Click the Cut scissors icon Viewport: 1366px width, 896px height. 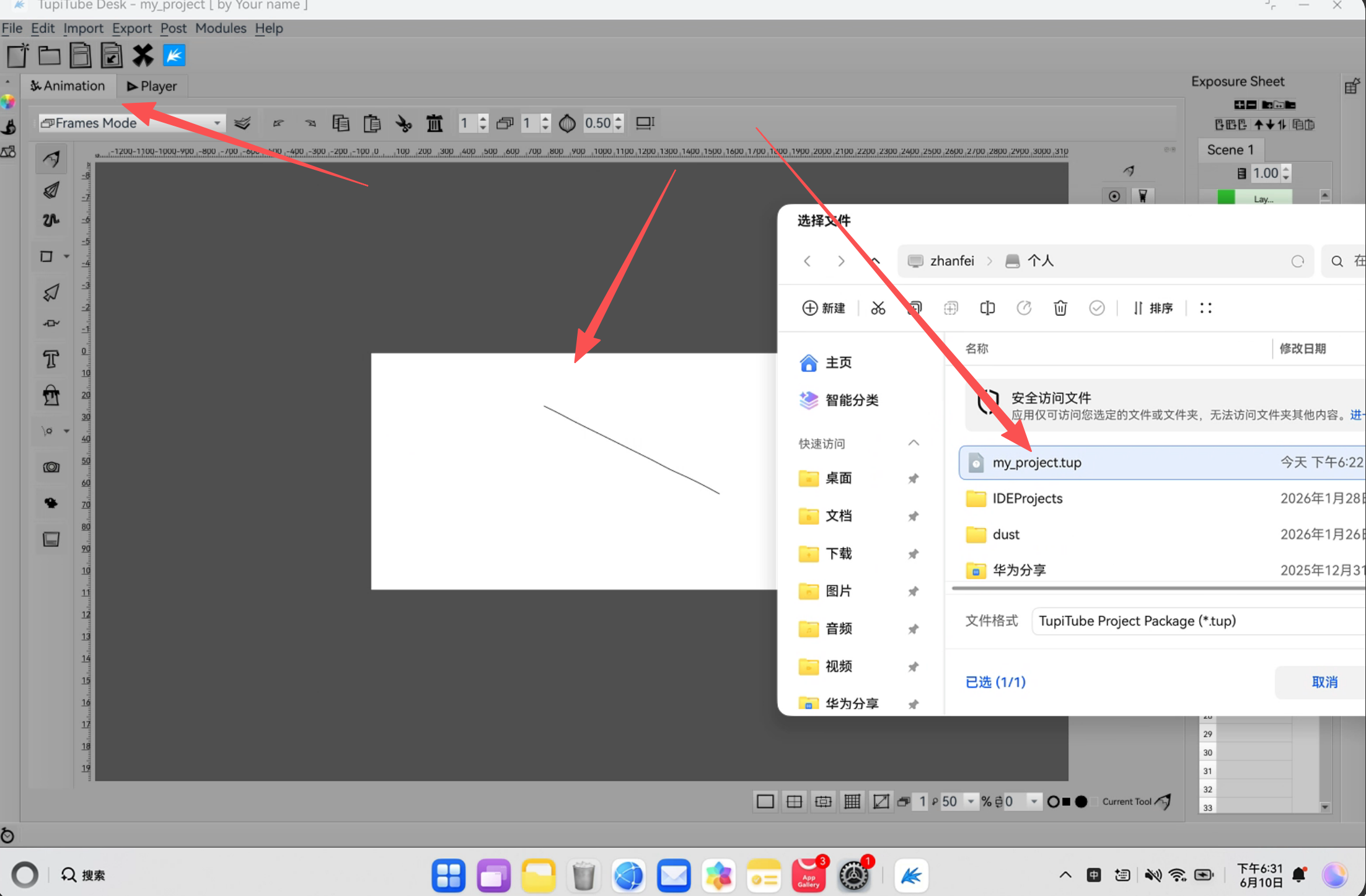(x=403, y=123)
